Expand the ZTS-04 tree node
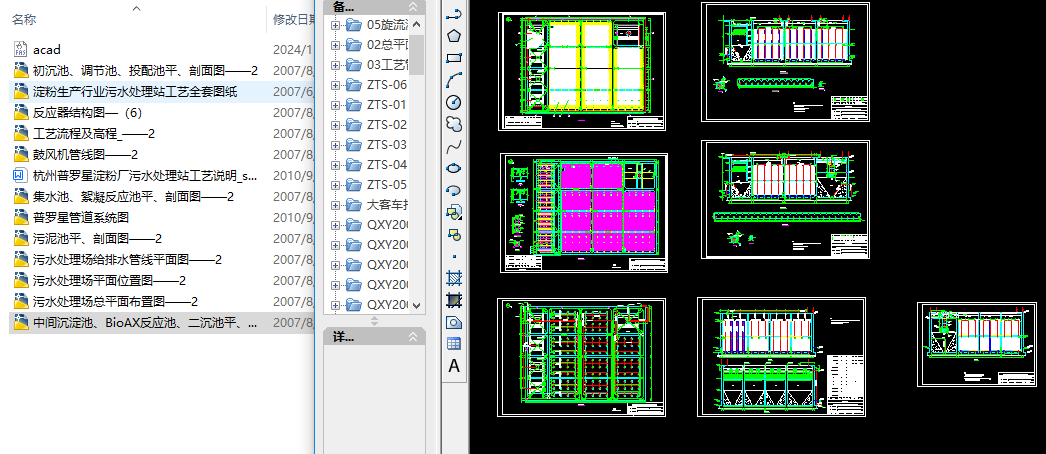The width and height of the screenshot is (1046, 454). 336,165
